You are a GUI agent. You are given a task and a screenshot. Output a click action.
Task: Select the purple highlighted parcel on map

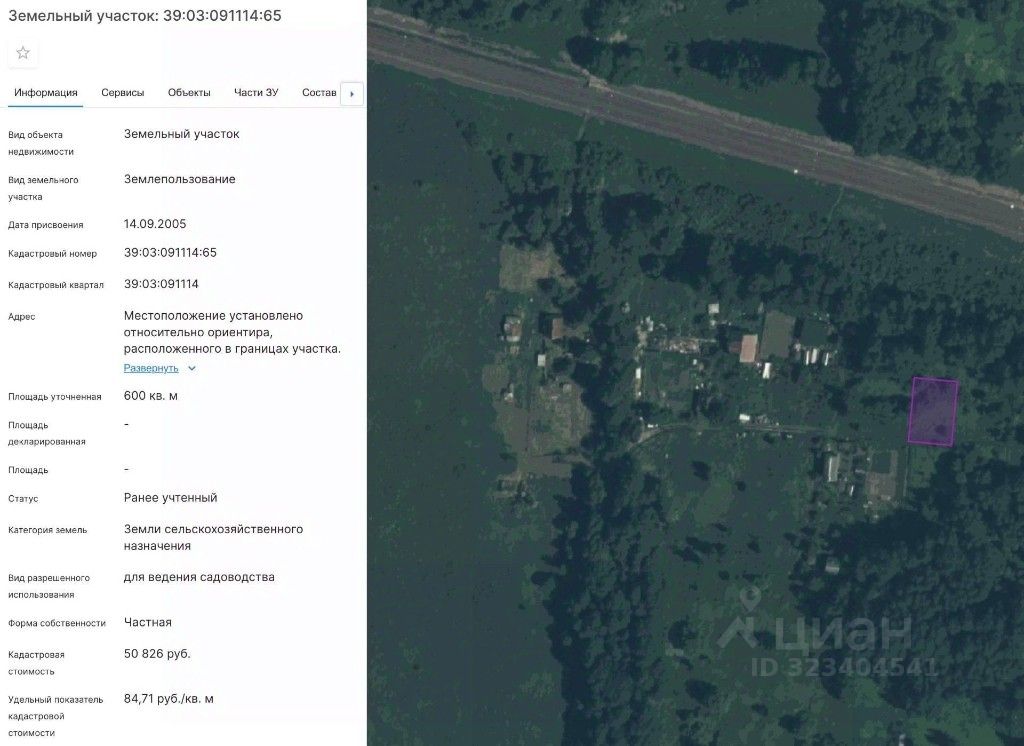tap(933, 412)
